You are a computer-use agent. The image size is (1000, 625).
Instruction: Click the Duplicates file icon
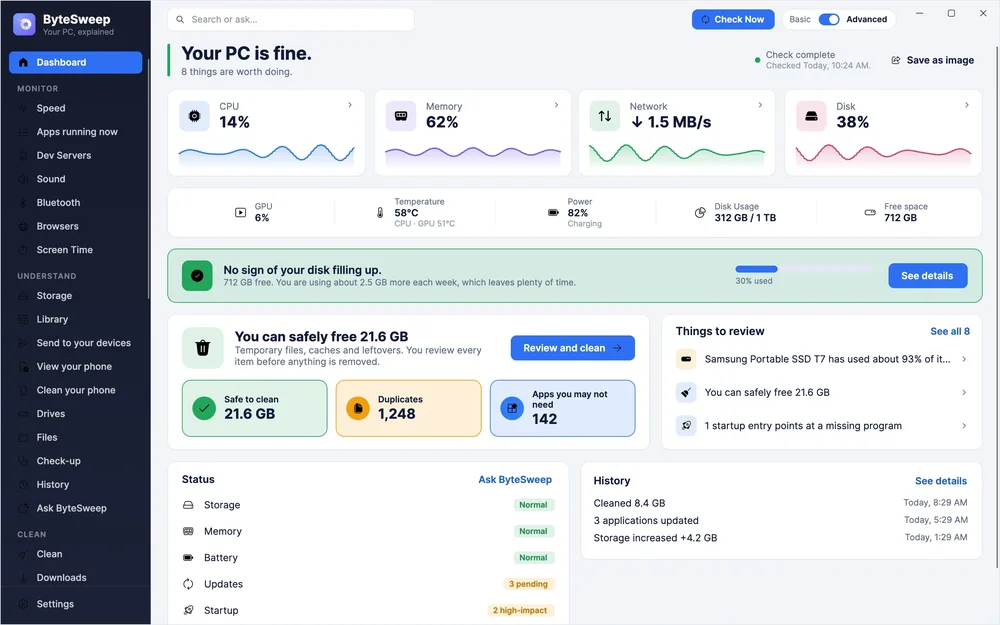click(358, 408)
